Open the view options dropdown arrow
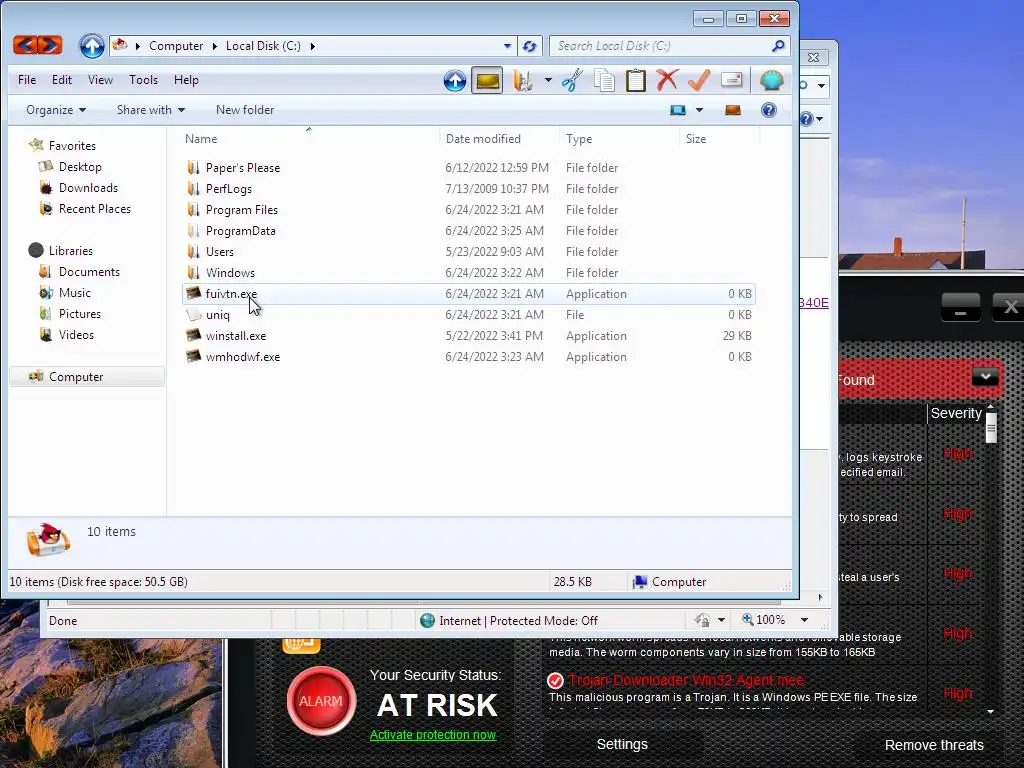The height and width of the screenshot is (768, 1024). point(699,110)
